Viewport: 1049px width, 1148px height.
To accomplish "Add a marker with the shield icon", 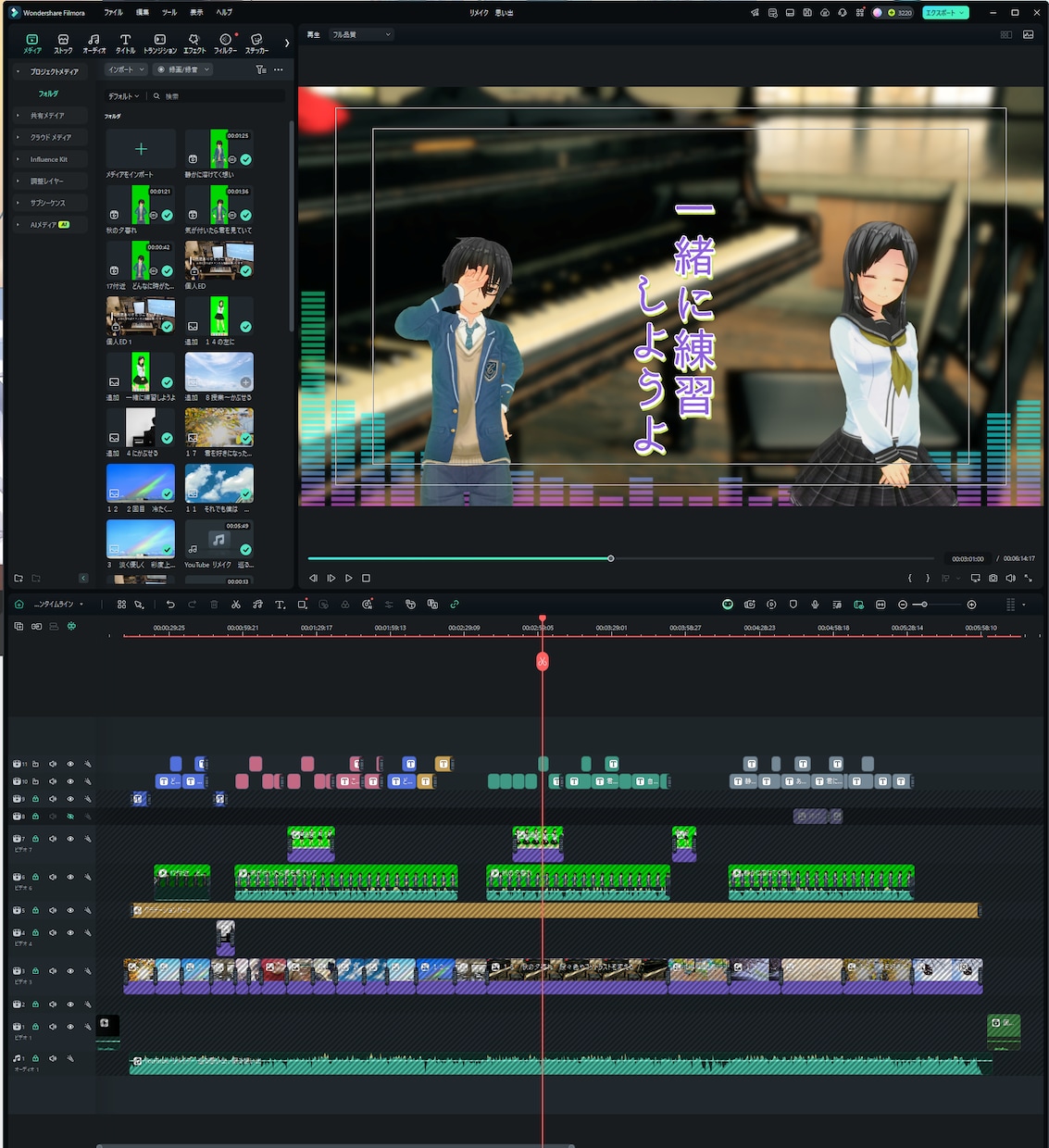I will click(x=793, y=605).
